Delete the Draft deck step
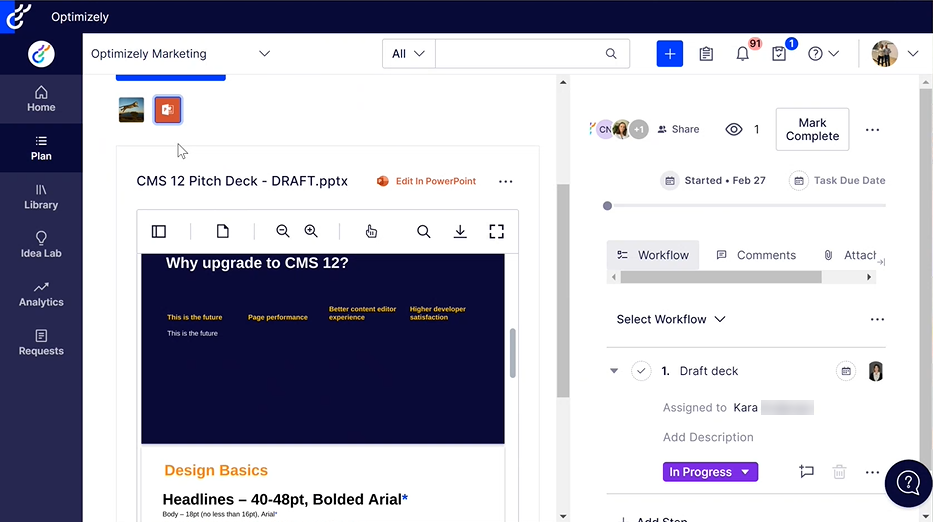This screenshot has width=933, height=522. [x=840, y=472]
